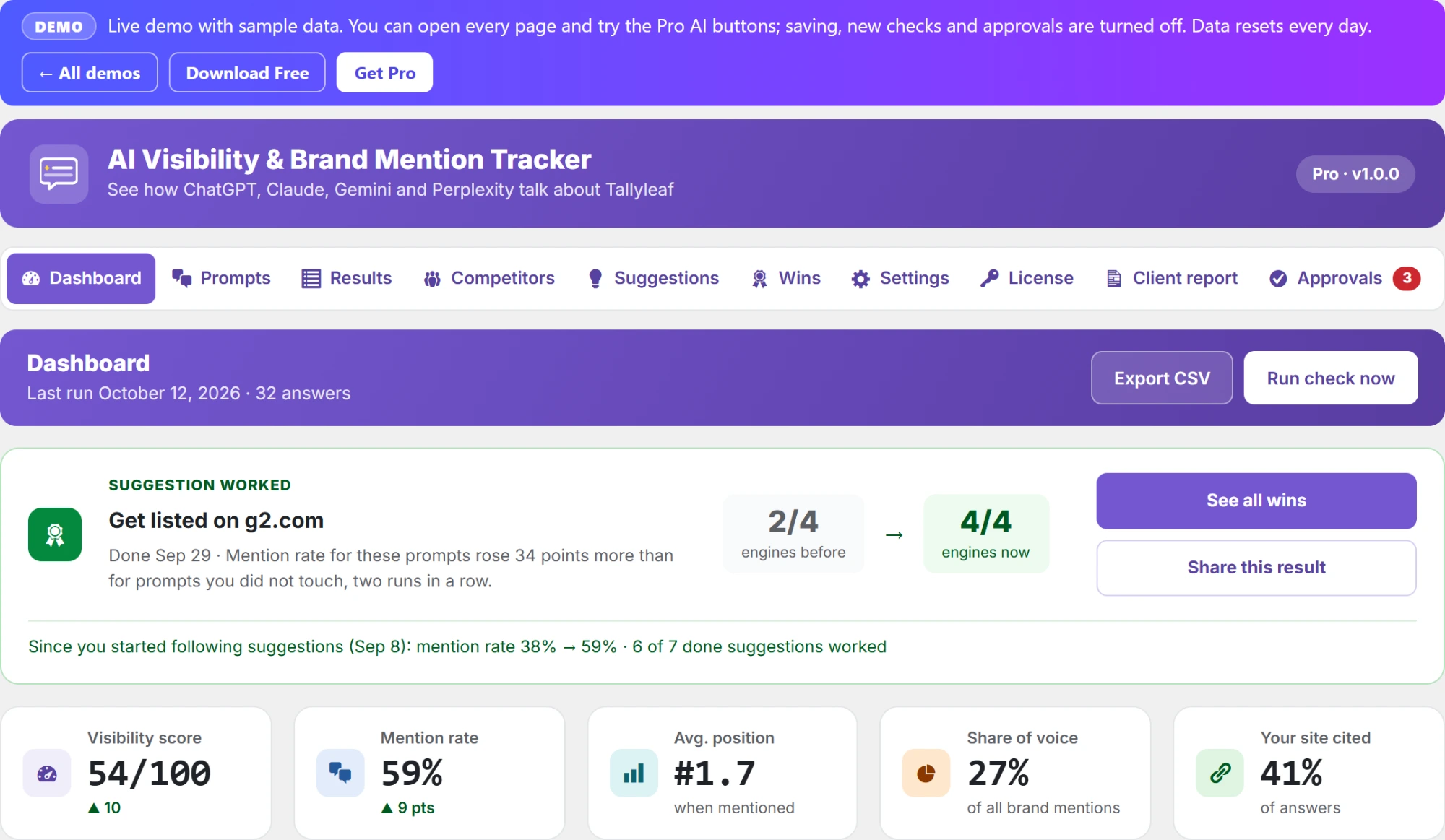The height and width of the screenshot is (840, 1445).
Task: Click the red Approvals count badge 3
Action: tap(1407, 279)
